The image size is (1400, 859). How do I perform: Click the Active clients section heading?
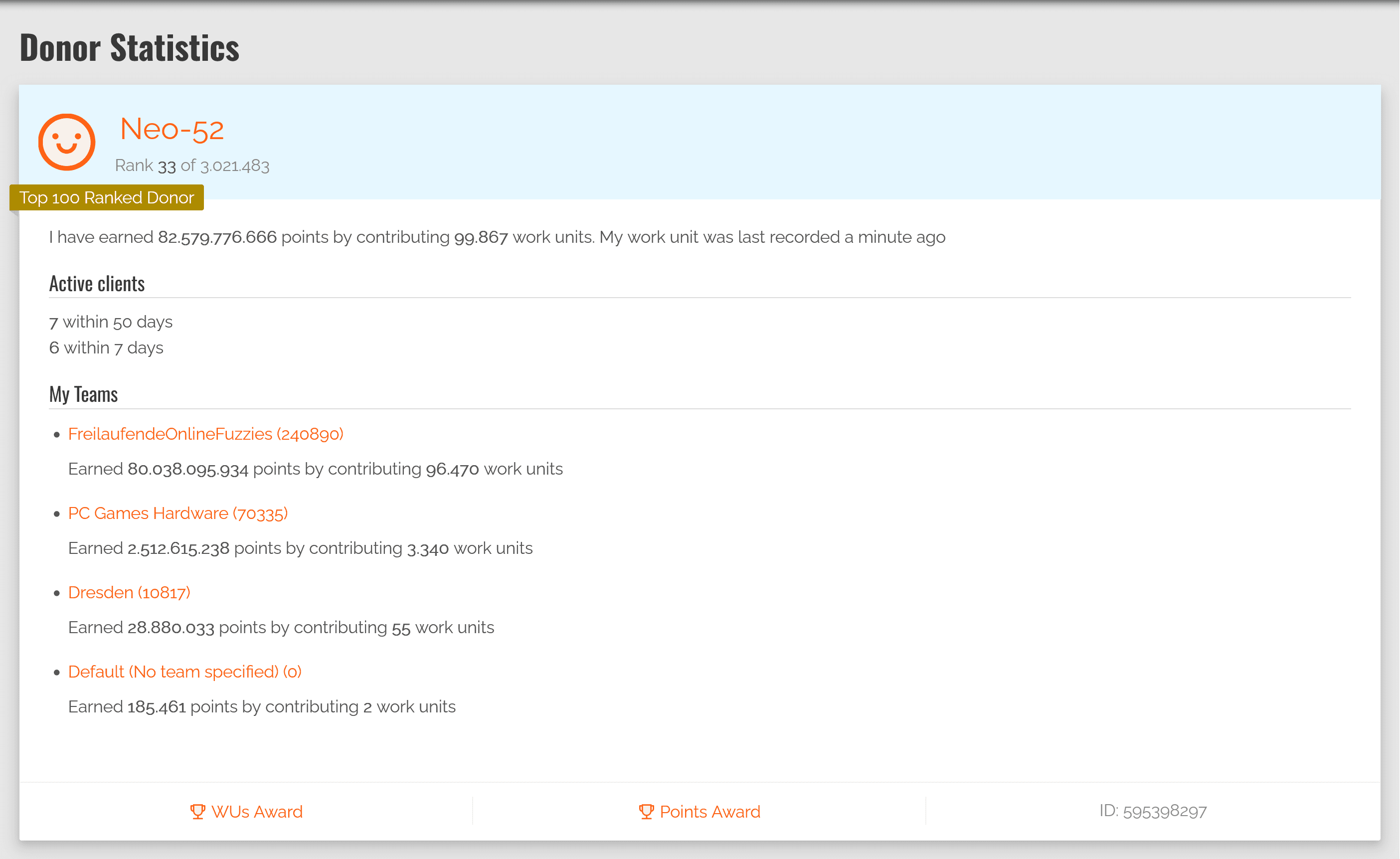click(x=97, y=284)
